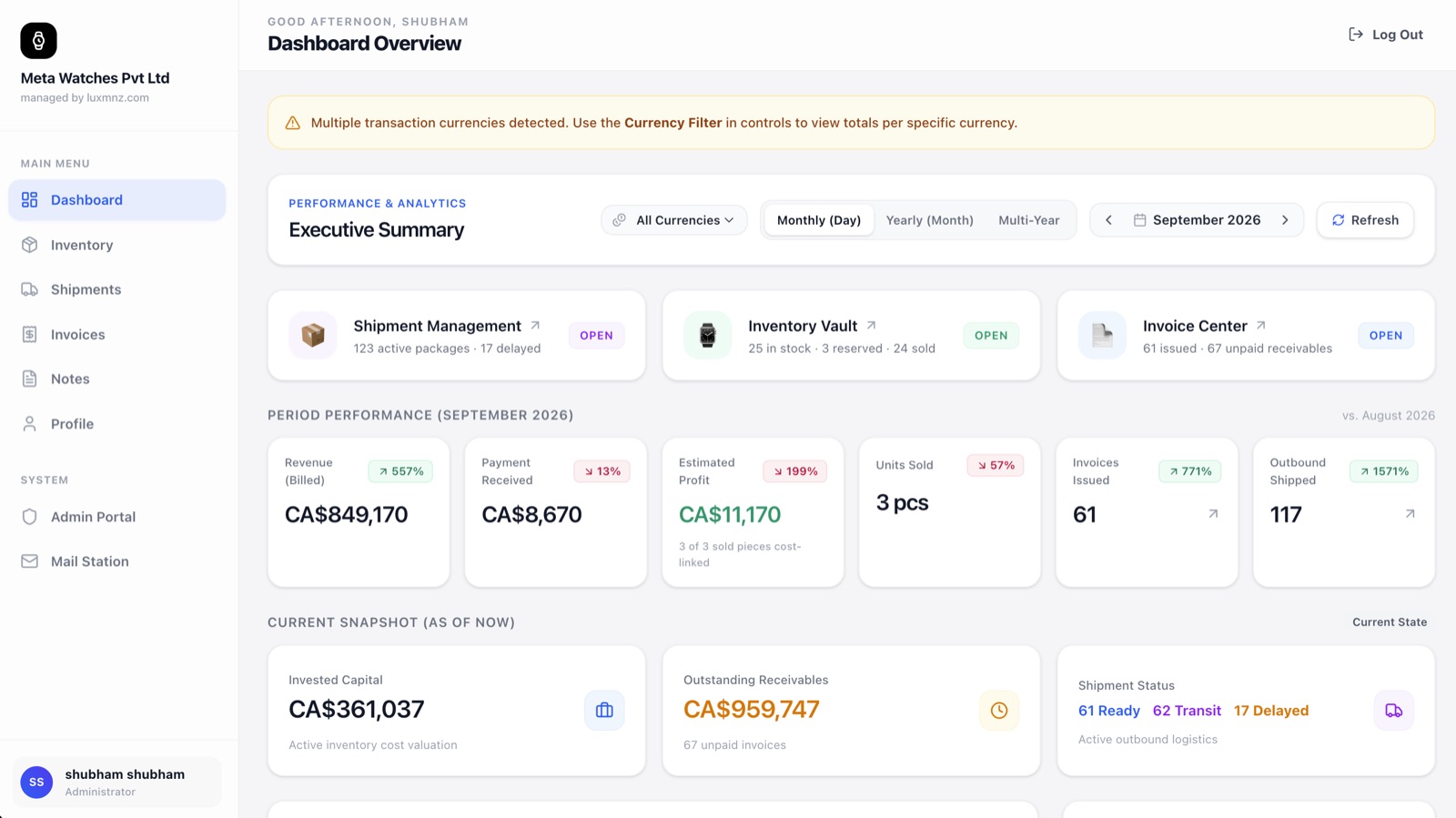Go to the previous month

click(1108, 220)
